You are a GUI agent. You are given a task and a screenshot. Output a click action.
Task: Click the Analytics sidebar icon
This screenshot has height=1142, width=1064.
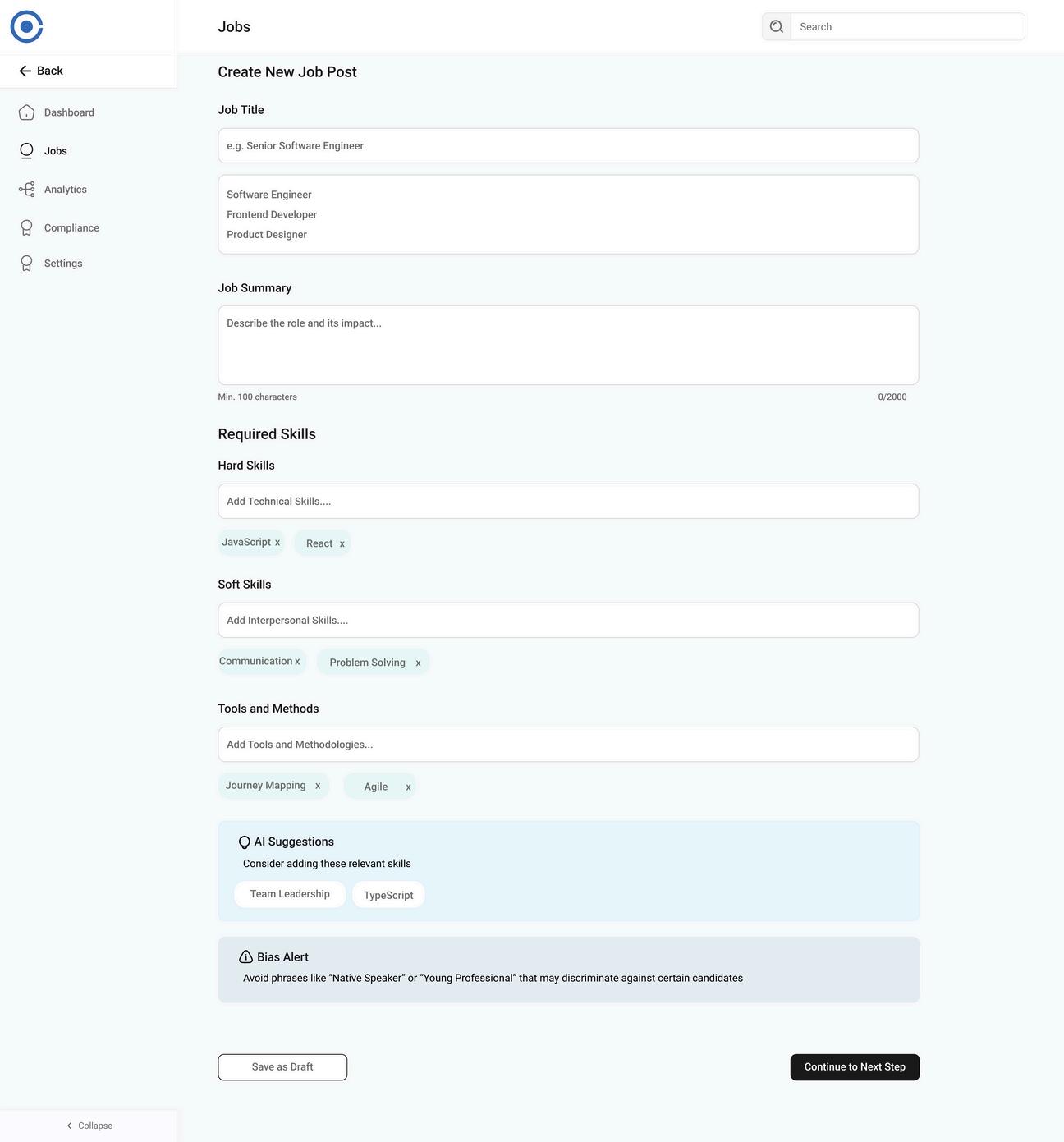click(x=26, y=190)
